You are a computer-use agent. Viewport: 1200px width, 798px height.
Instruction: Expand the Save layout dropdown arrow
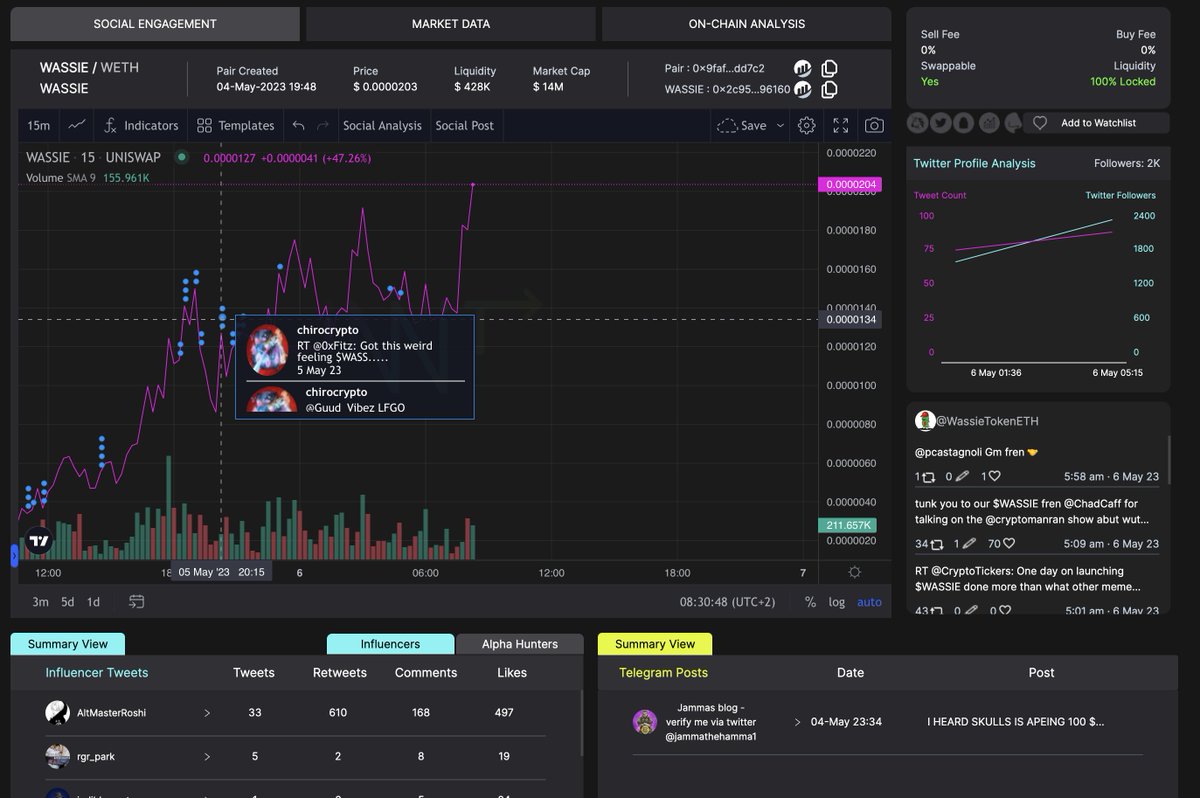pyautogui.click(x=778, y=125)
